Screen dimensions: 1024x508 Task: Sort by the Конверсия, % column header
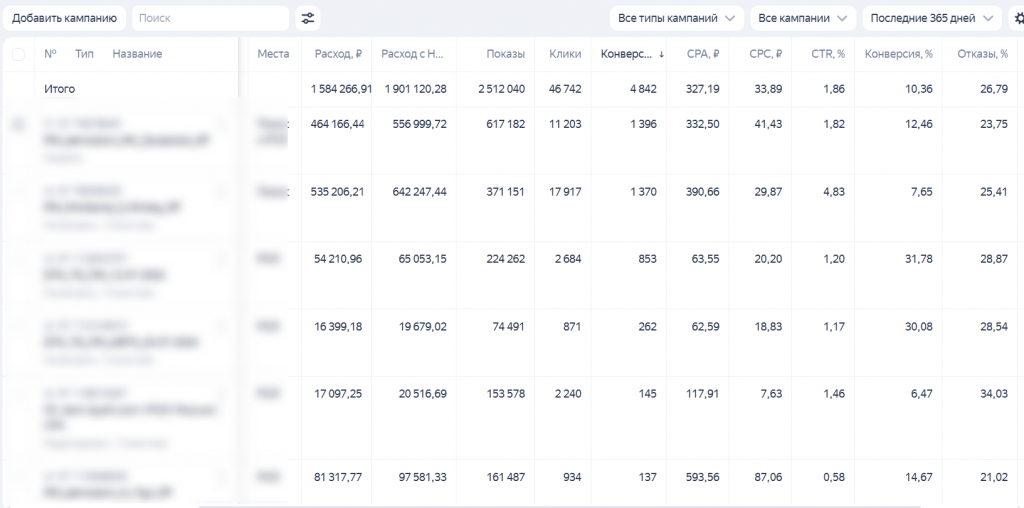(x=899, y=54)
